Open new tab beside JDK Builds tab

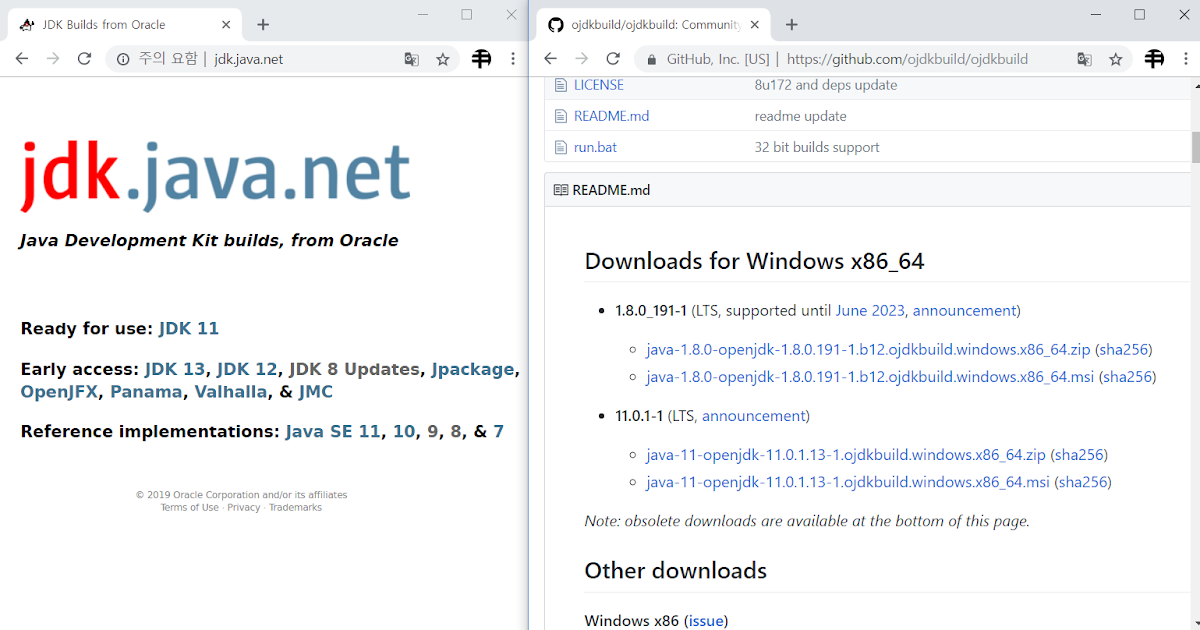[263, 24]
